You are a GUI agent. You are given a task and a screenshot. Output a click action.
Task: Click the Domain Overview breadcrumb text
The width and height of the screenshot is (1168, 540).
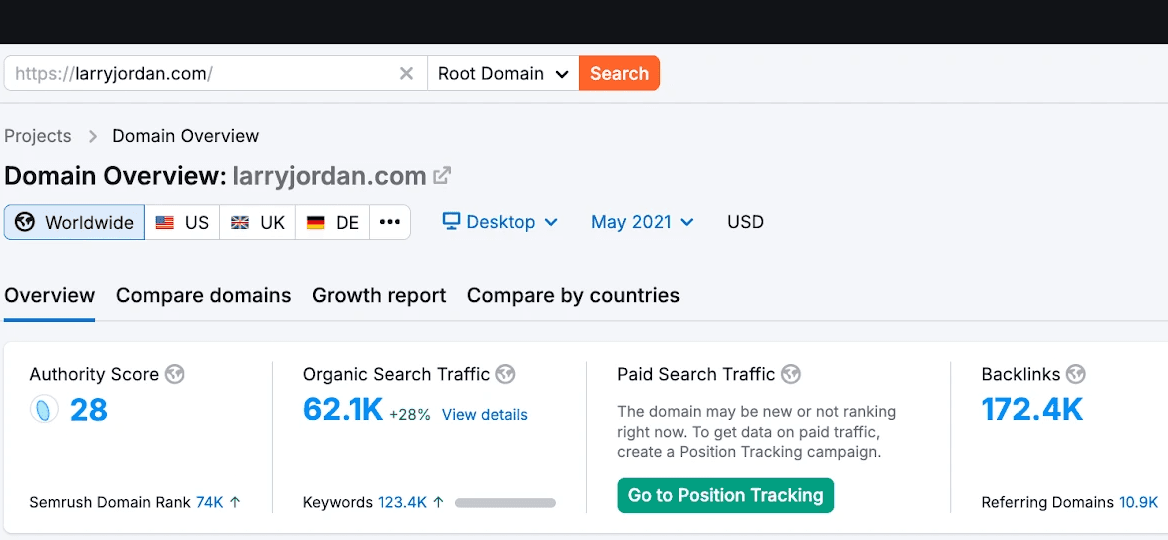coord(185,136)
